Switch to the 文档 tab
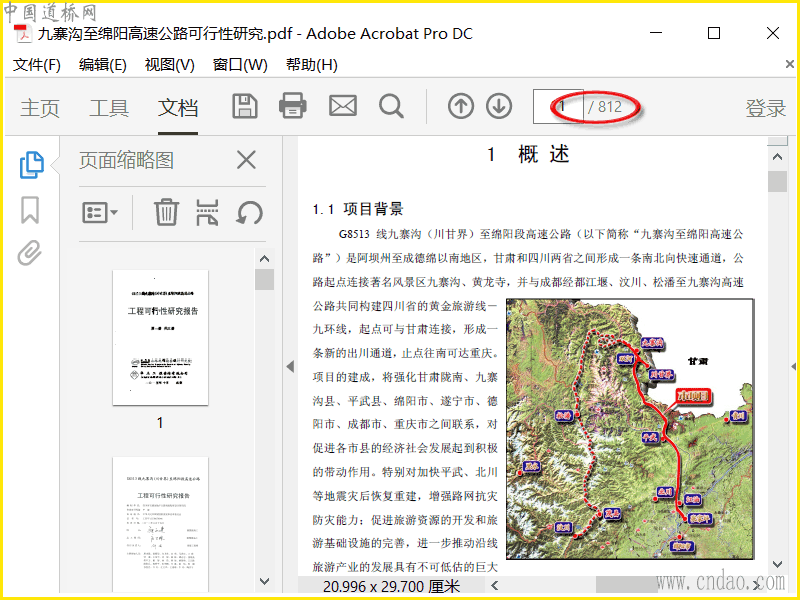Image resolution: width=800 pixels, height=600 pixels. click(178, 108)
